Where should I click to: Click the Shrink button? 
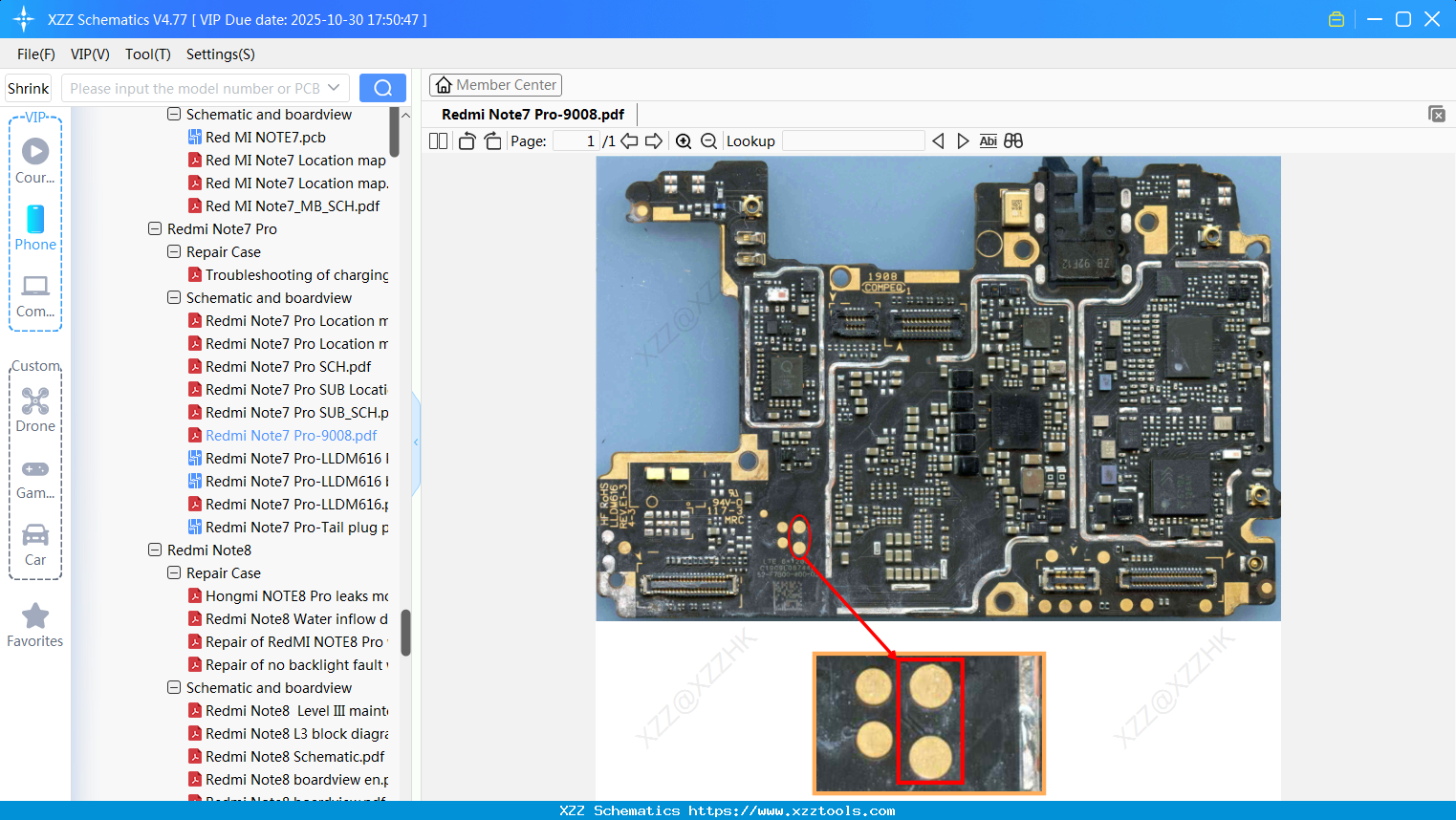29,88
